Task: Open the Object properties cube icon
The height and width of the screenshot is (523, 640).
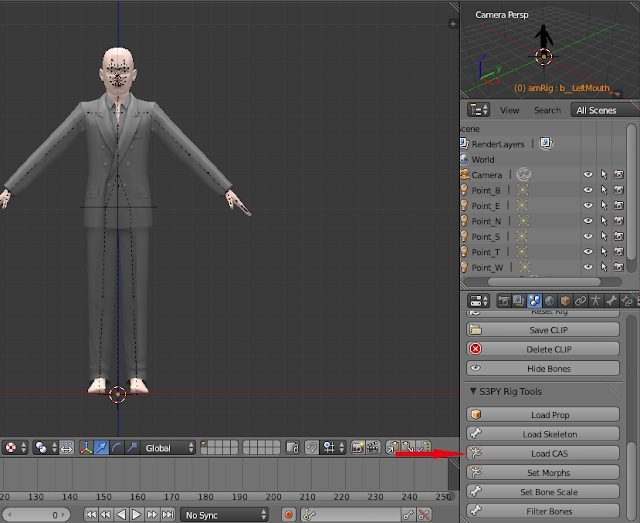Action: (x=564, y=300)
